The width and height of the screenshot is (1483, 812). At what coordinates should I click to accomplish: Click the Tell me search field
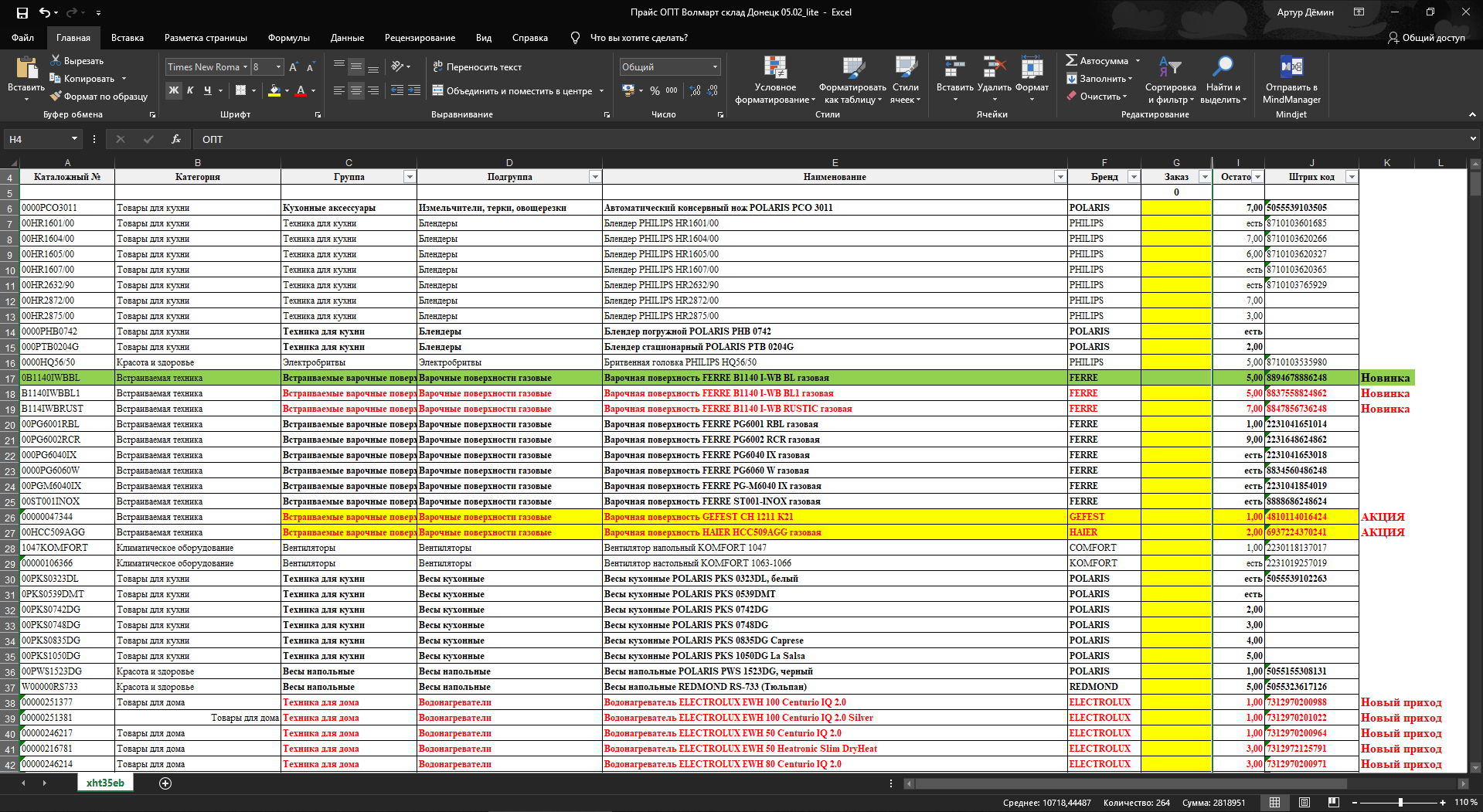click(638, 38)
